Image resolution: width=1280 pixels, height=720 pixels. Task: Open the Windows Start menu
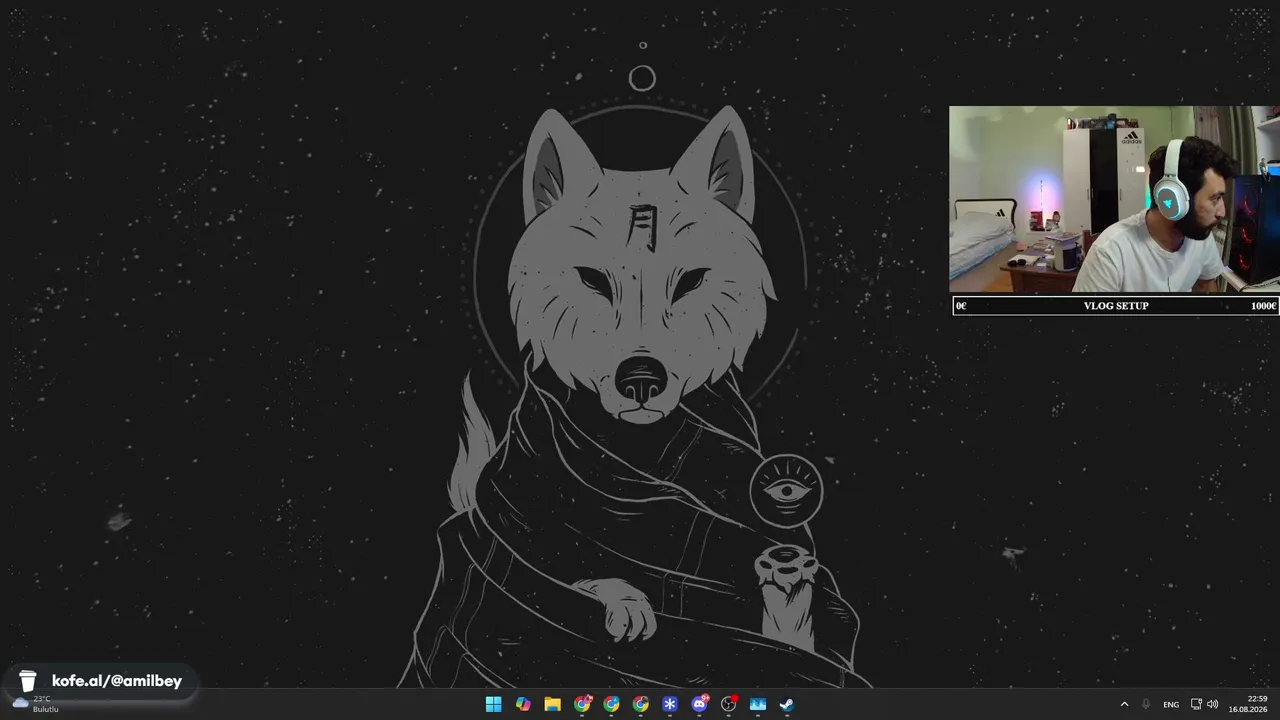point(493,704)
